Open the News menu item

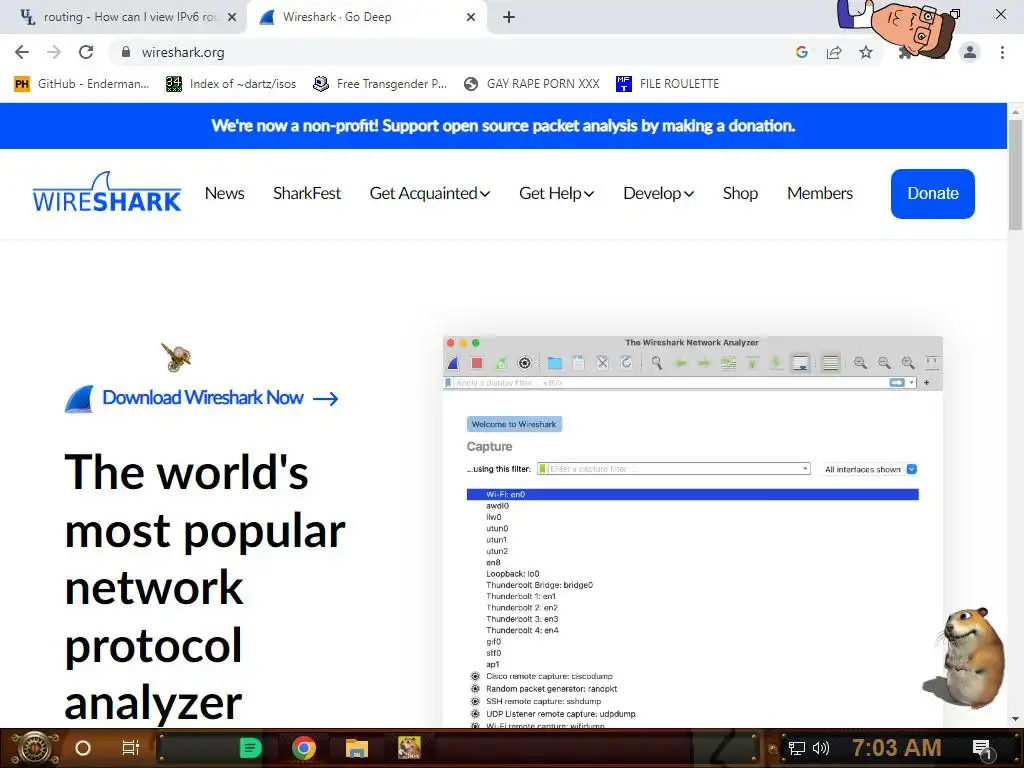click(225, 193)
